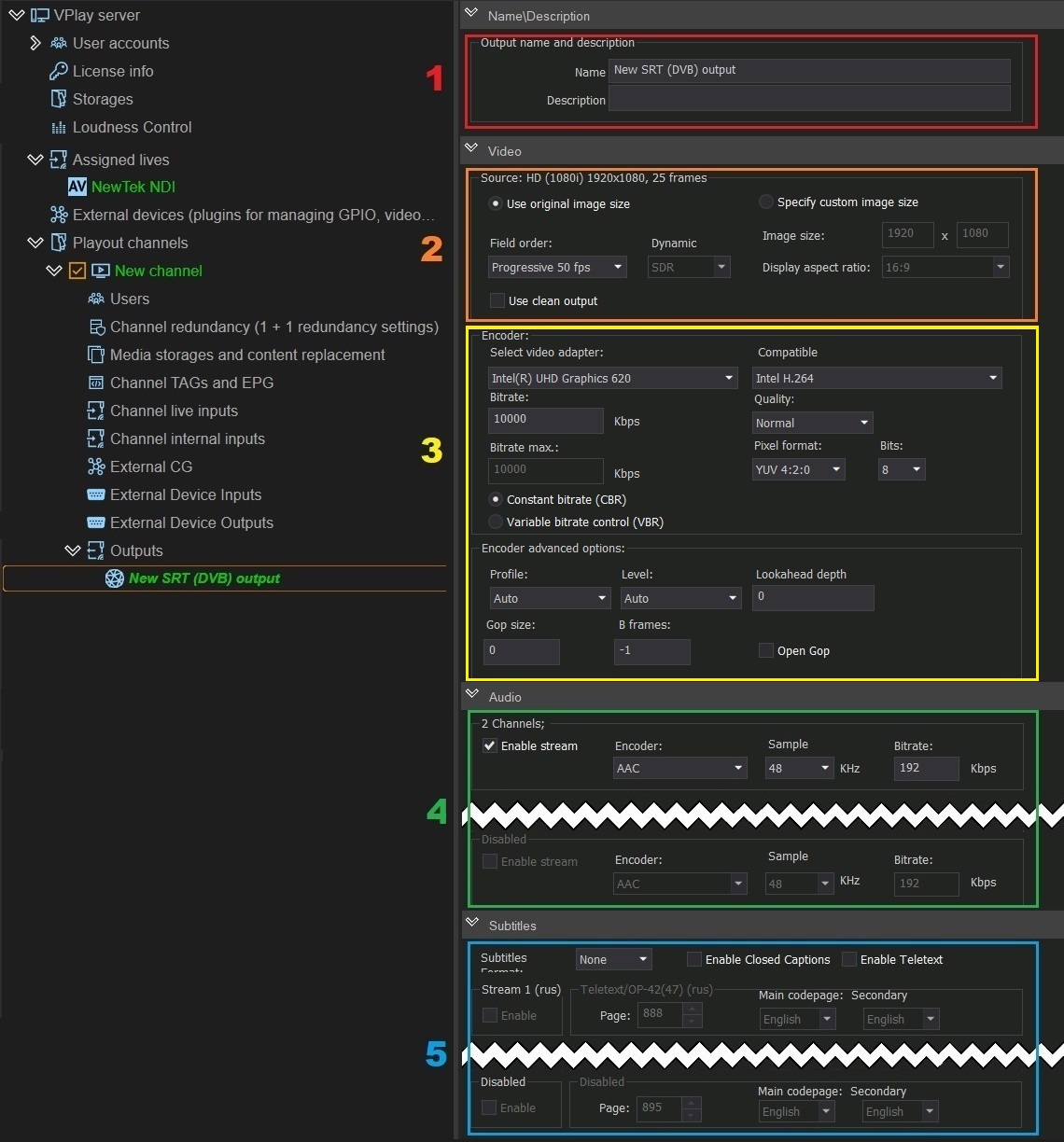
Task: Select the NewTek NDI tree item
Action: tap(133, 187)
